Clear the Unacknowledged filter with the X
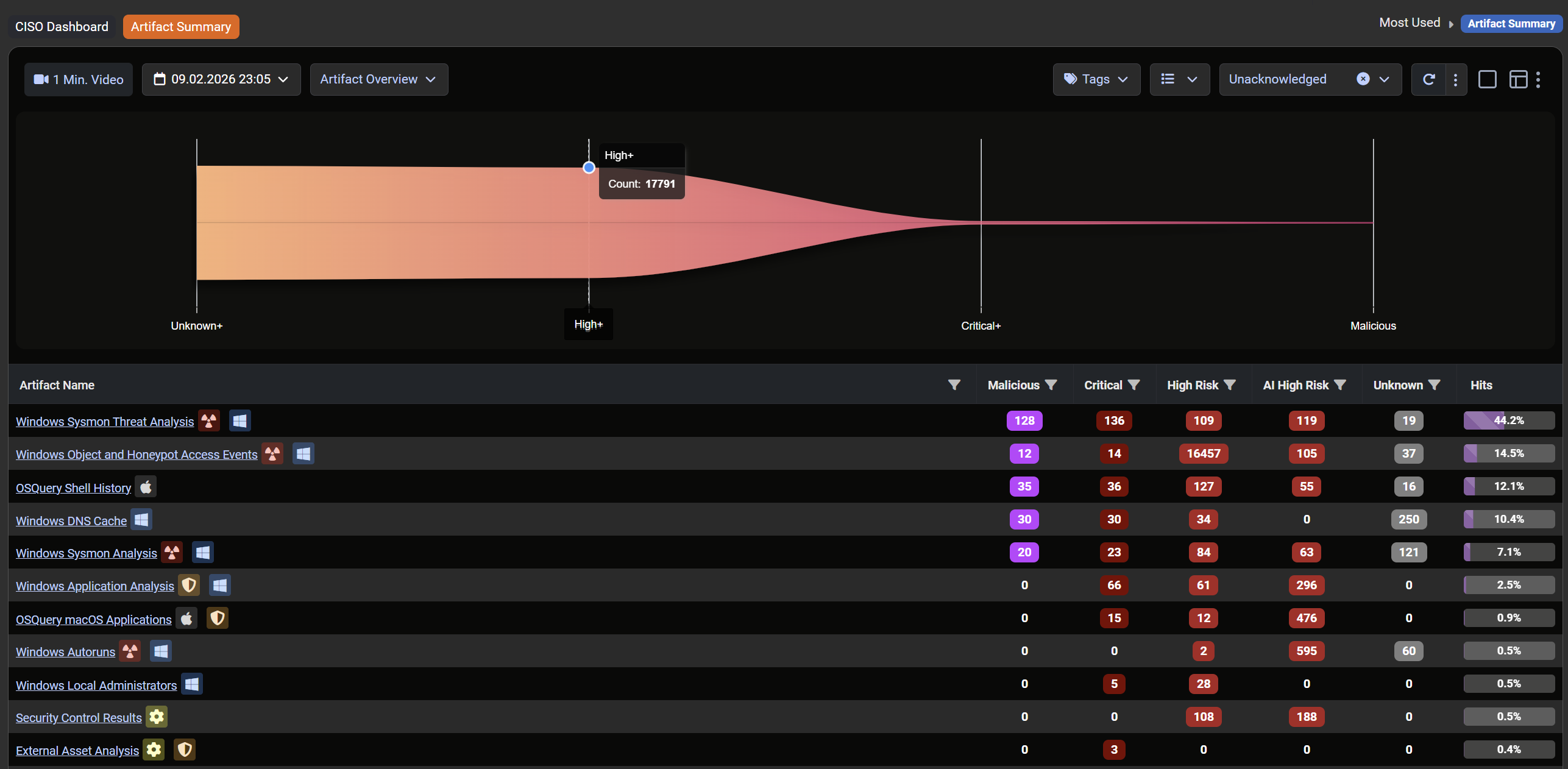The width and height of the screenshot is (1568, 769). [1363, 79]
